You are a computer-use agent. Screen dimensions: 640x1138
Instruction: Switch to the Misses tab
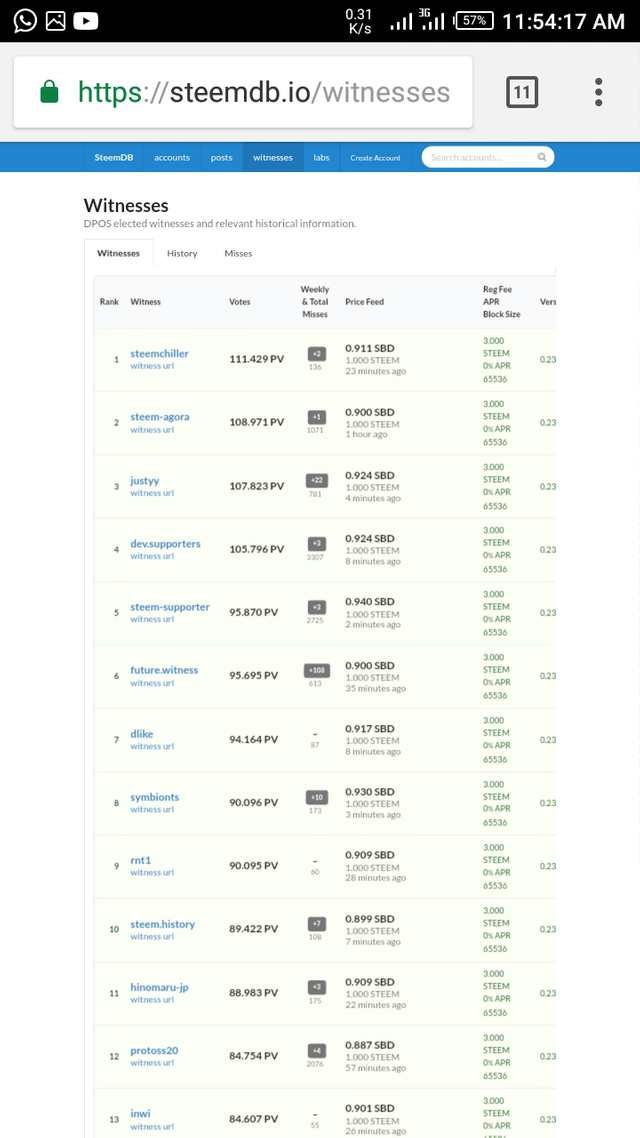tap(238, 253)
